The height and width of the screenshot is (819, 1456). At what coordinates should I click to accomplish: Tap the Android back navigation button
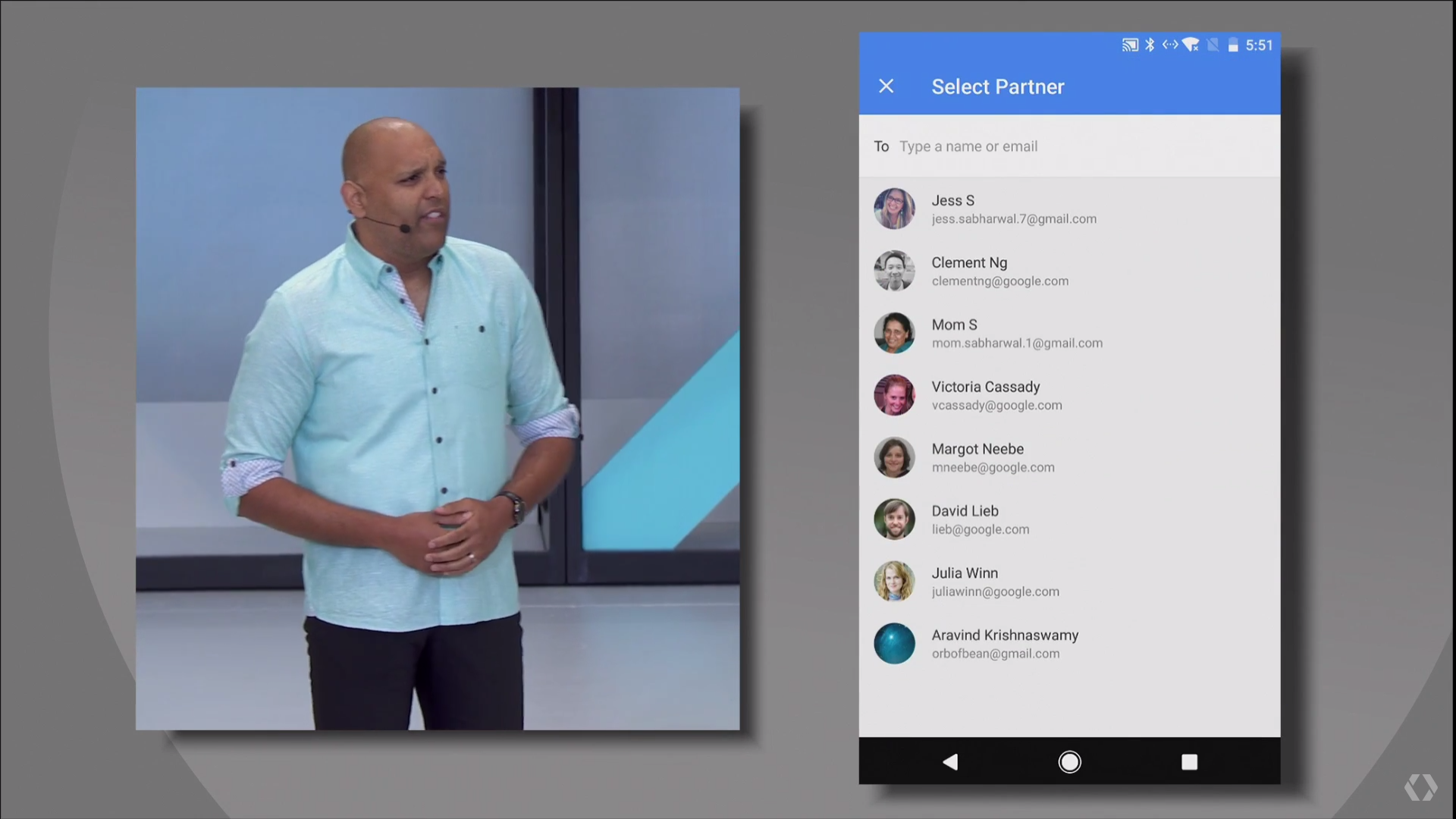950,761
